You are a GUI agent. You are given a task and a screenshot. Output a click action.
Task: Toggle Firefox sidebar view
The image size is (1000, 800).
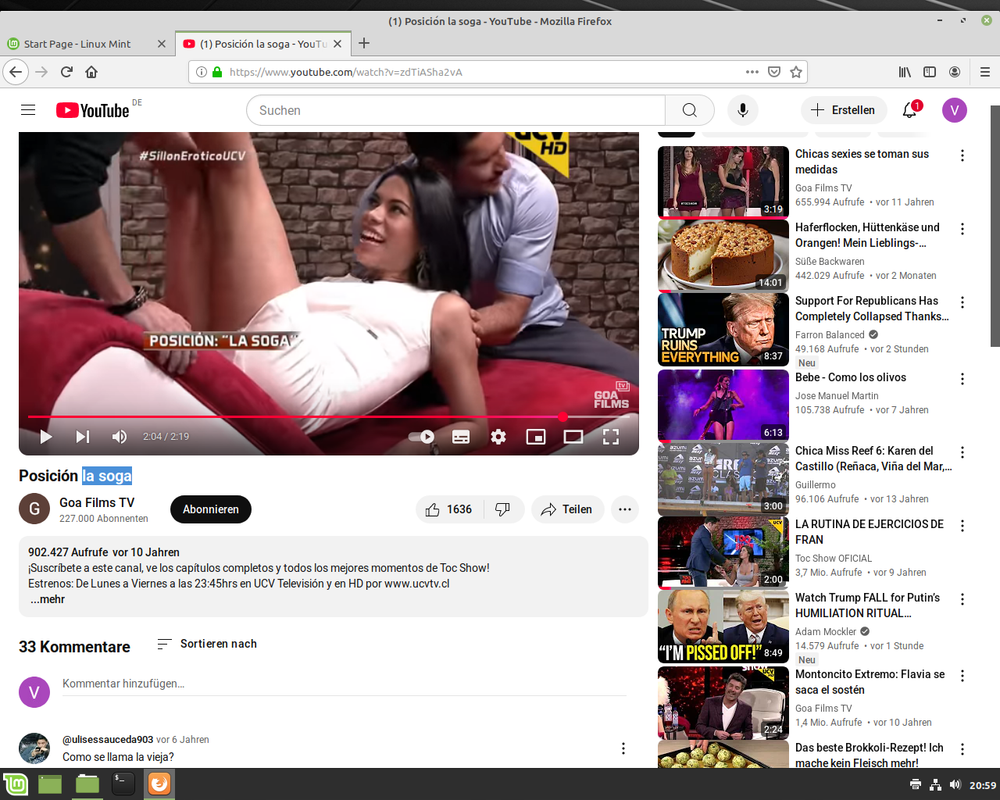click(929, 71)
